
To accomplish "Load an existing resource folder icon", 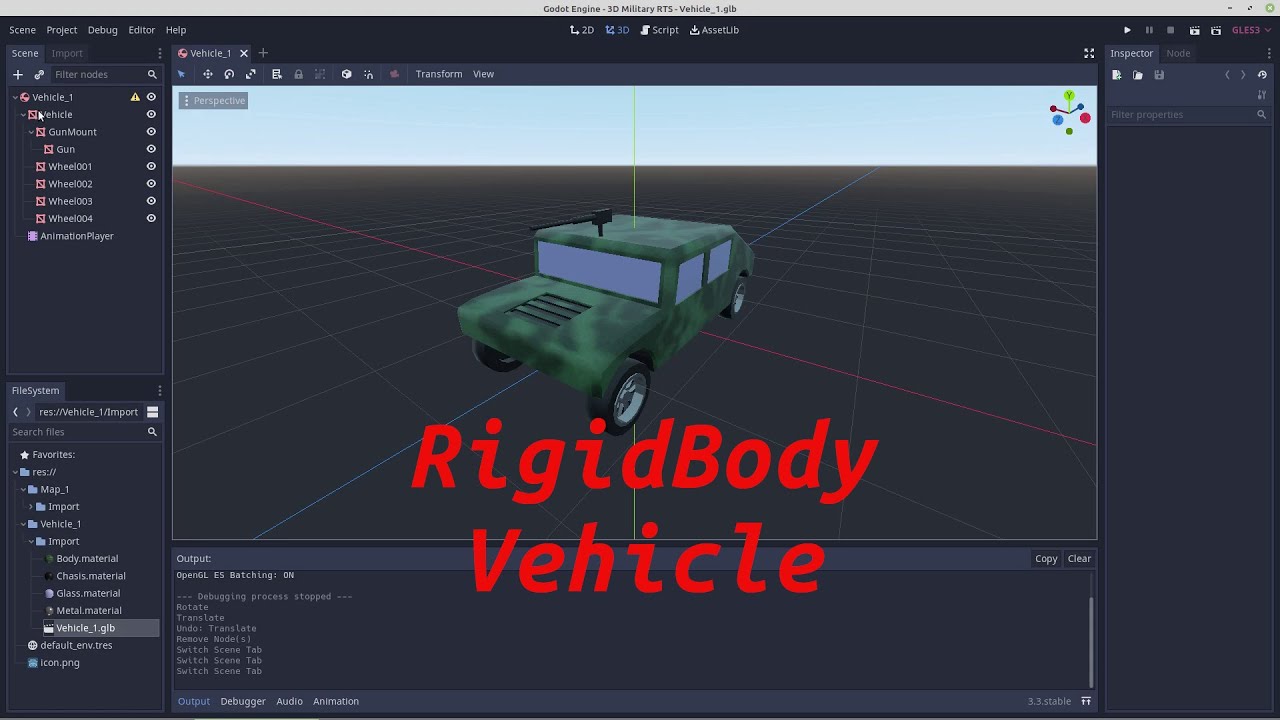I will (1138, 75).
